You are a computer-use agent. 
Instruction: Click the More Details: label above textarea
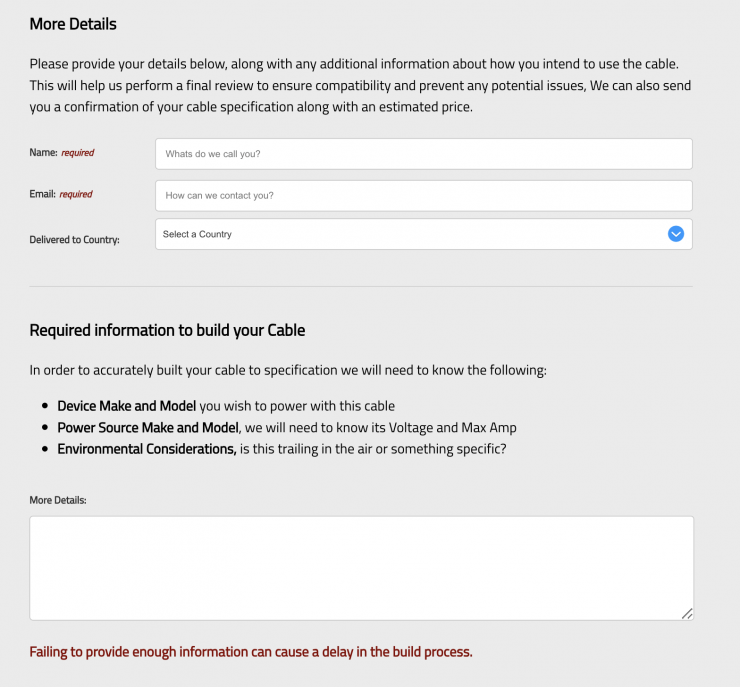click(x=58, y=500)
